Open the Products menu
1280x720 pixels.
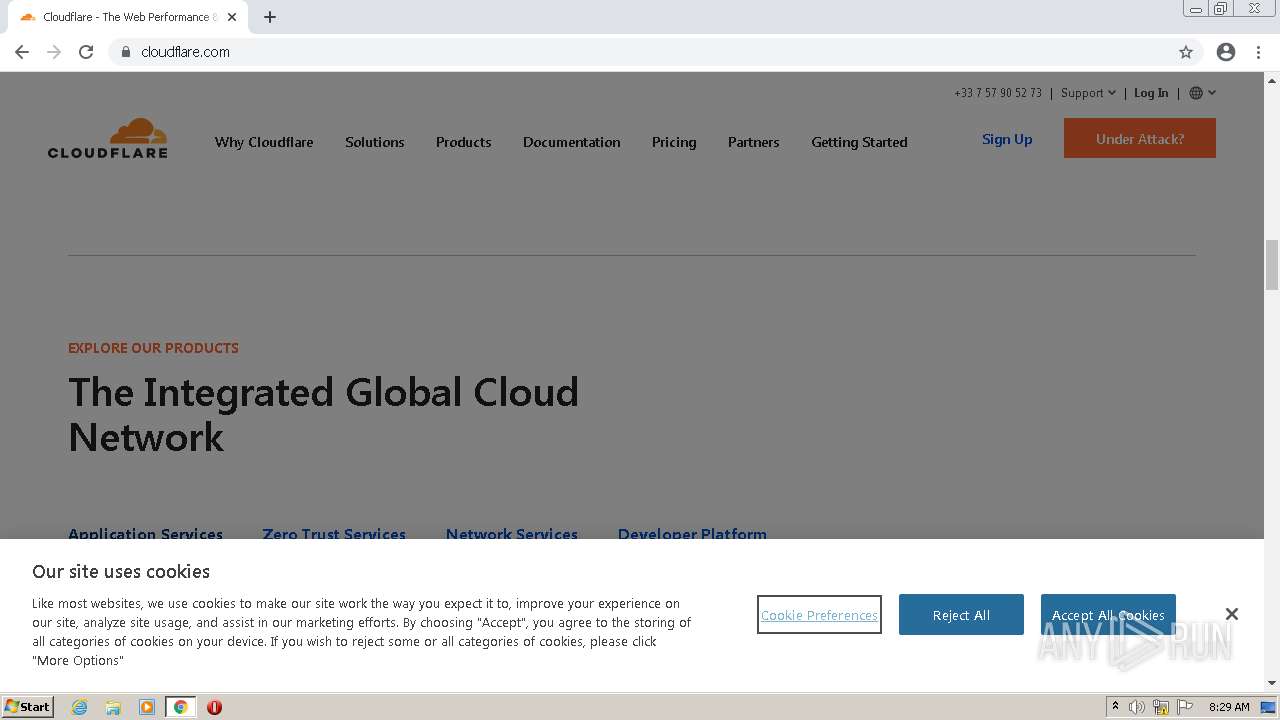[x=464, y=142]
